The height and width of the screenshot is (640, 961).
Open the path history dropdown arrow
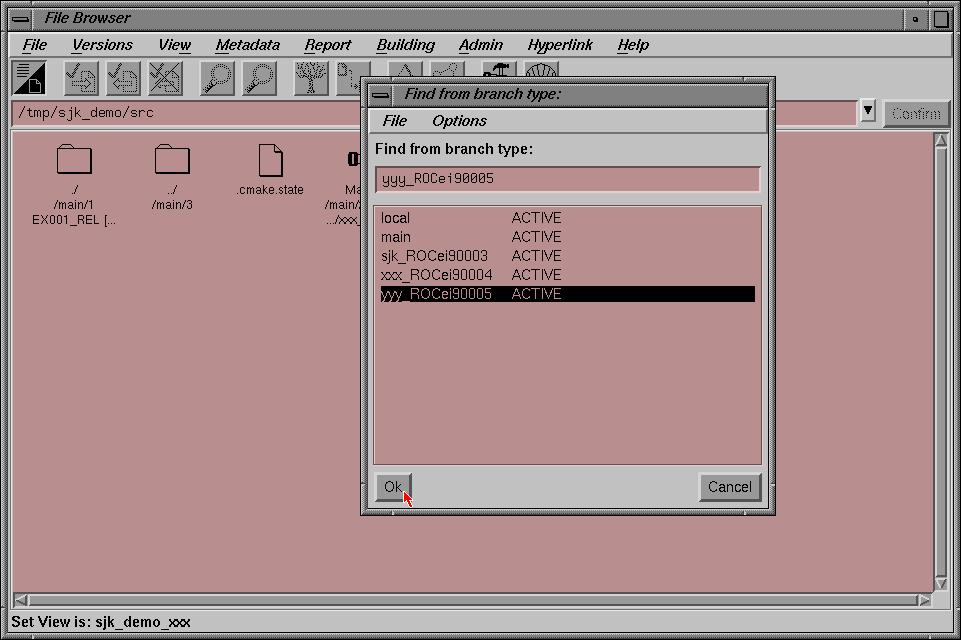click(x=867, y=112)
